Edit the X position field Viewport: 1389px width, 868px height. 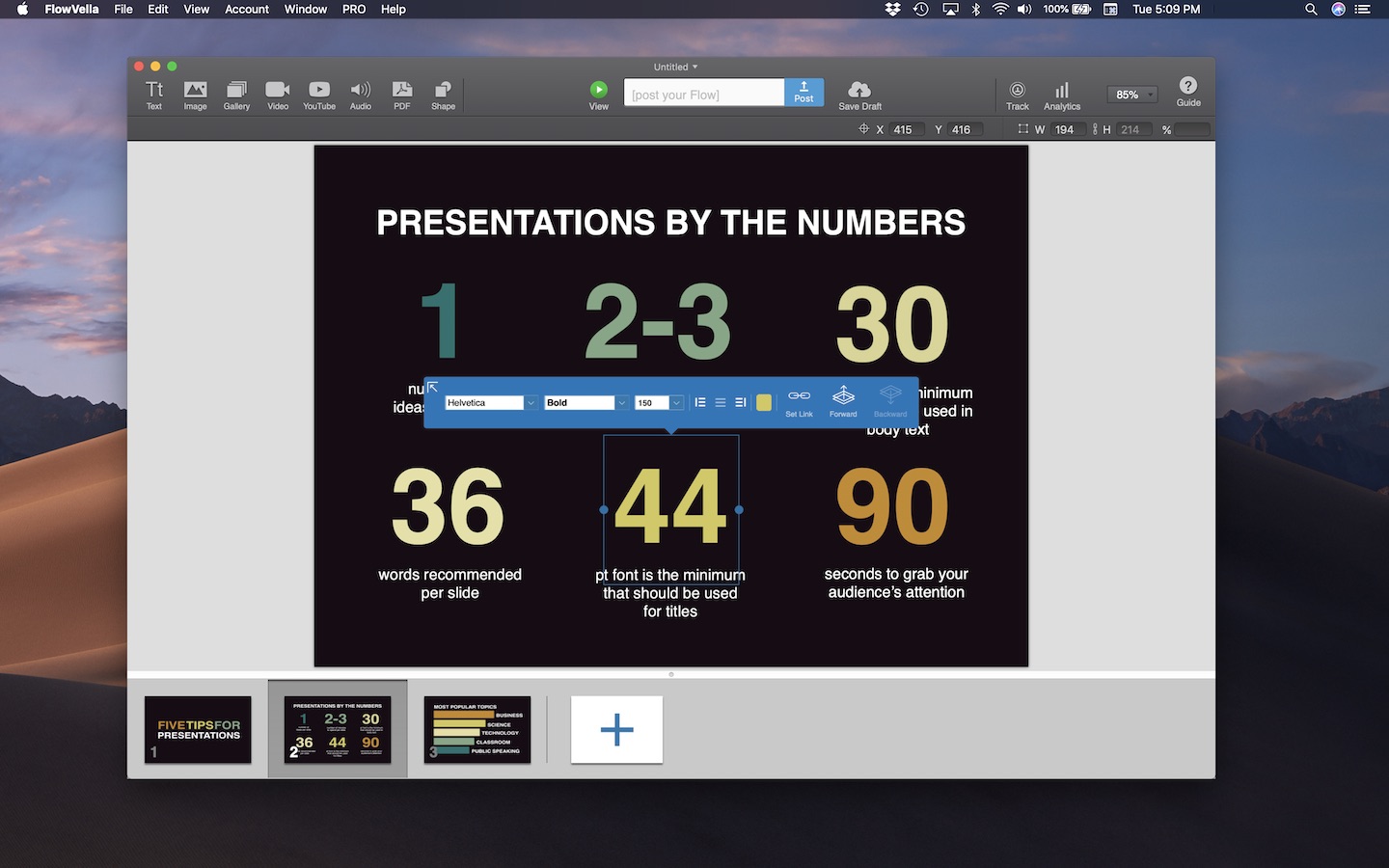click(x=907, y=129)
